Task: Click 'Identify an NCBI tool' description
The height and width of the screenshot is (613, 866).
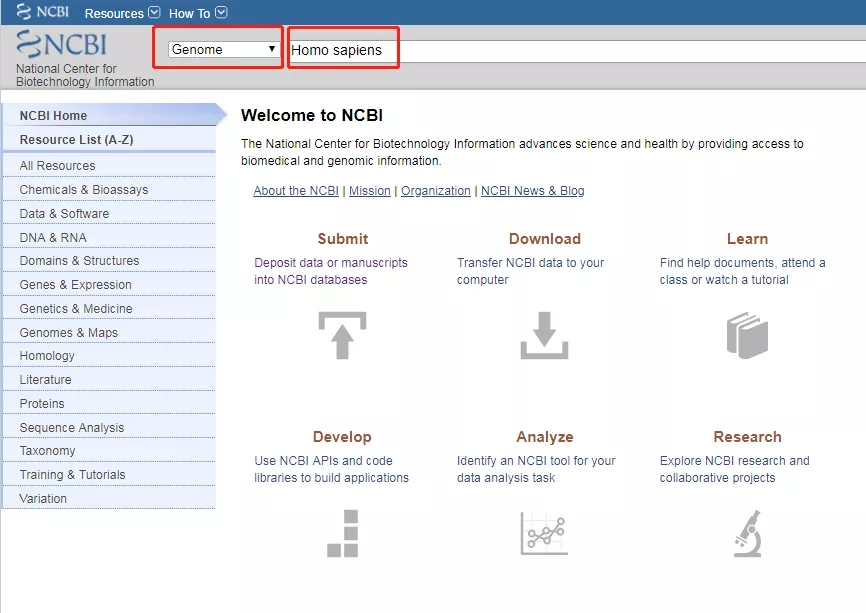Action: [x=536, y=469]
